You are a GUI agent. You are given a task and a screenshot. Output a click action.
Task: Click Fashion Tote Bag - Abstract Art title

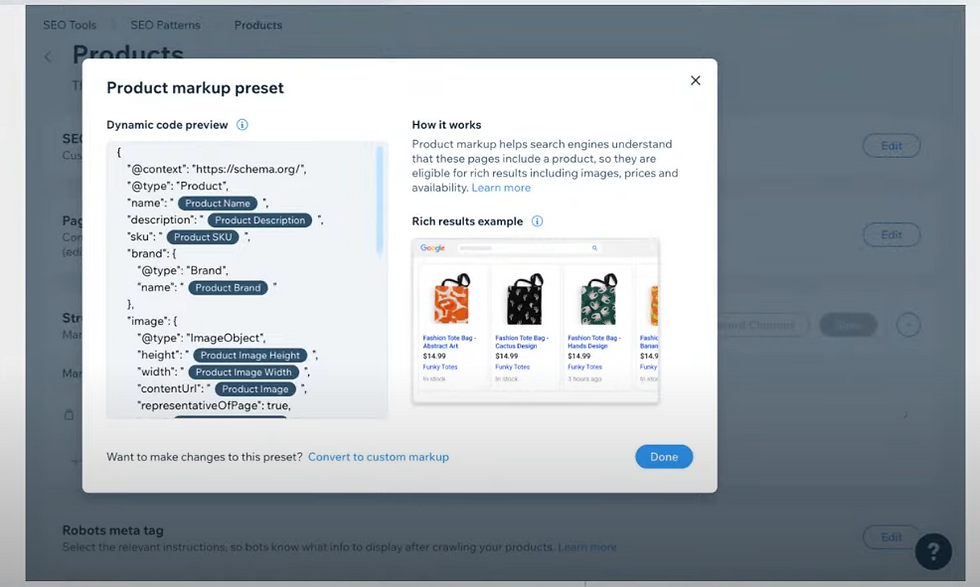pyautogui.click(x=449, y=342)
